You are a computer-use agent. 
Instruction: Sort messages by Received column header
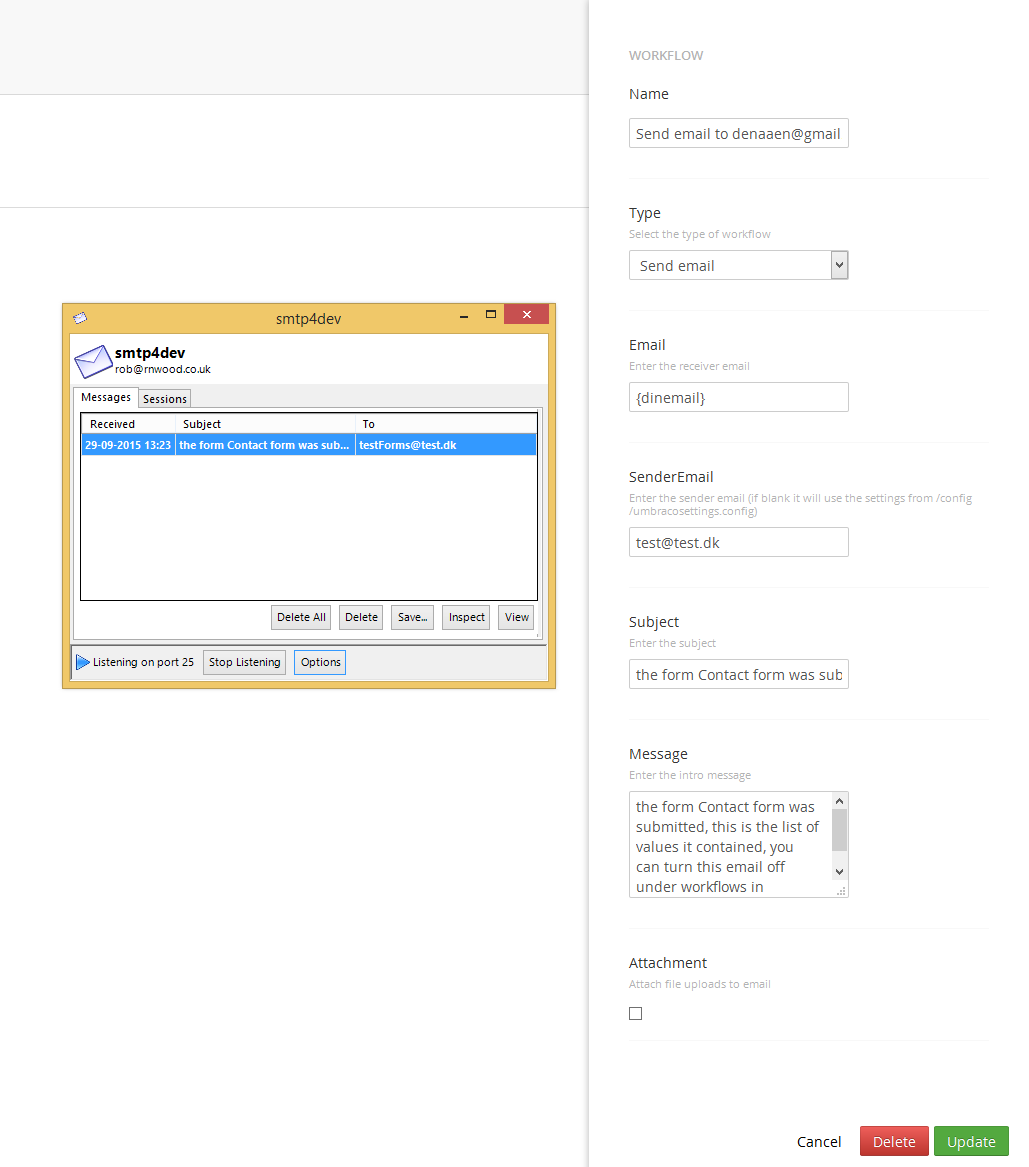pos(128,423)
